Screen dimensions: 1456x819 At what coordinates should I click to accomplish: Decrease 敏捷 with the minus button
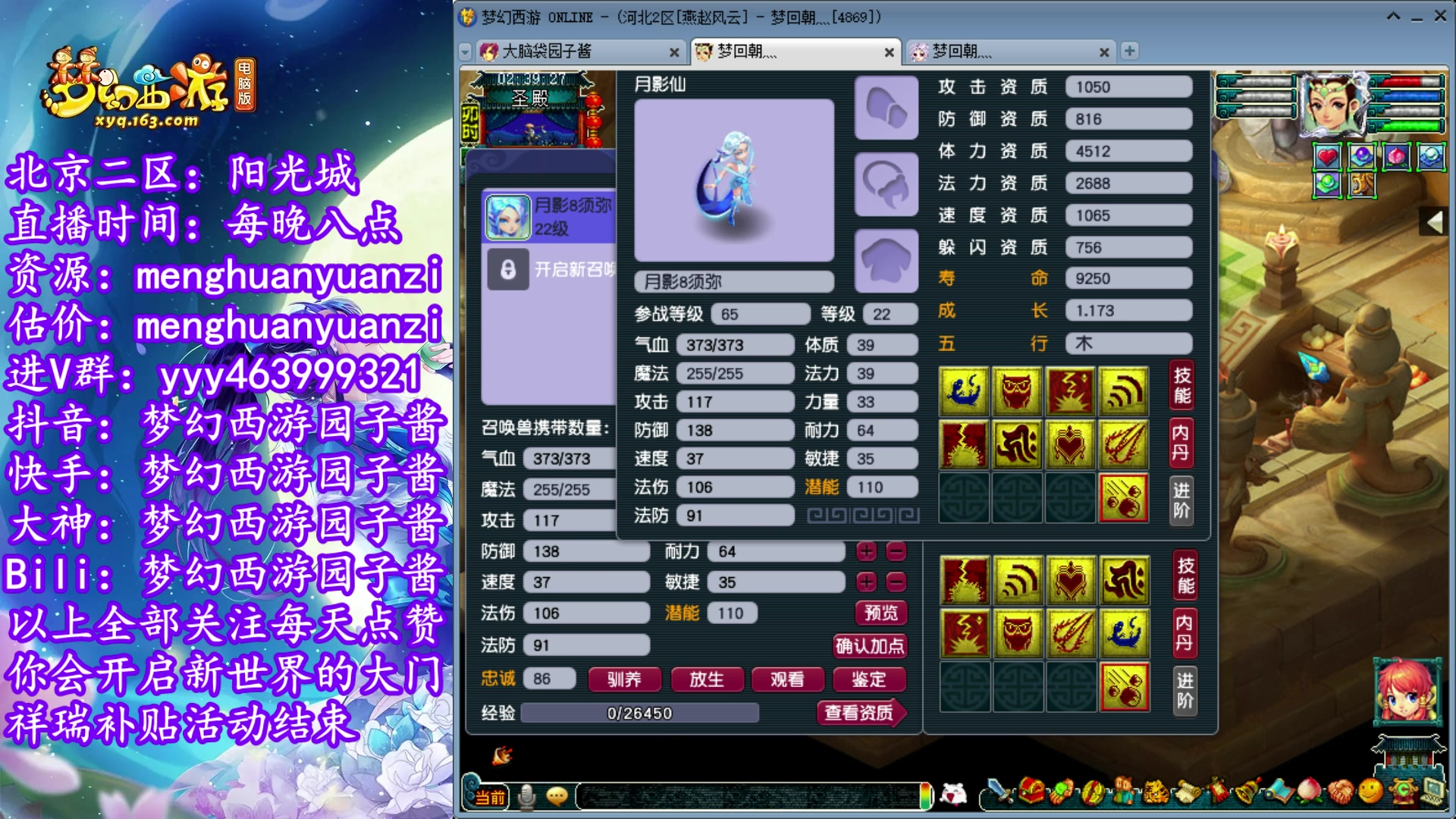[896, 582]
